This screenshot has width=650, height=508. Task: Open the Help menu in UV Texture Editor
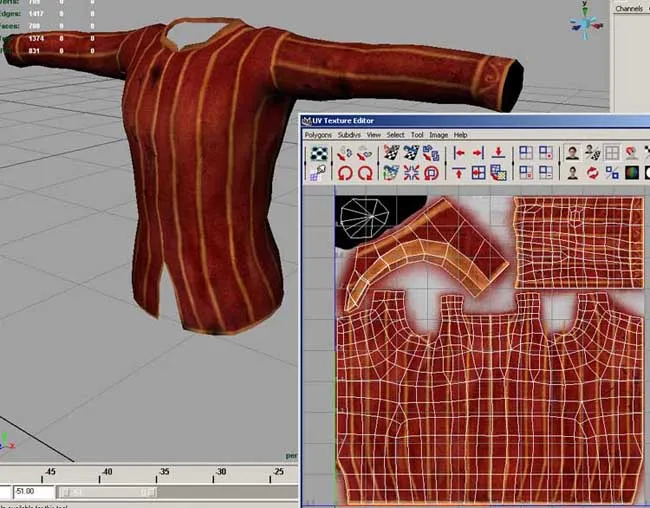coord(461,134)
